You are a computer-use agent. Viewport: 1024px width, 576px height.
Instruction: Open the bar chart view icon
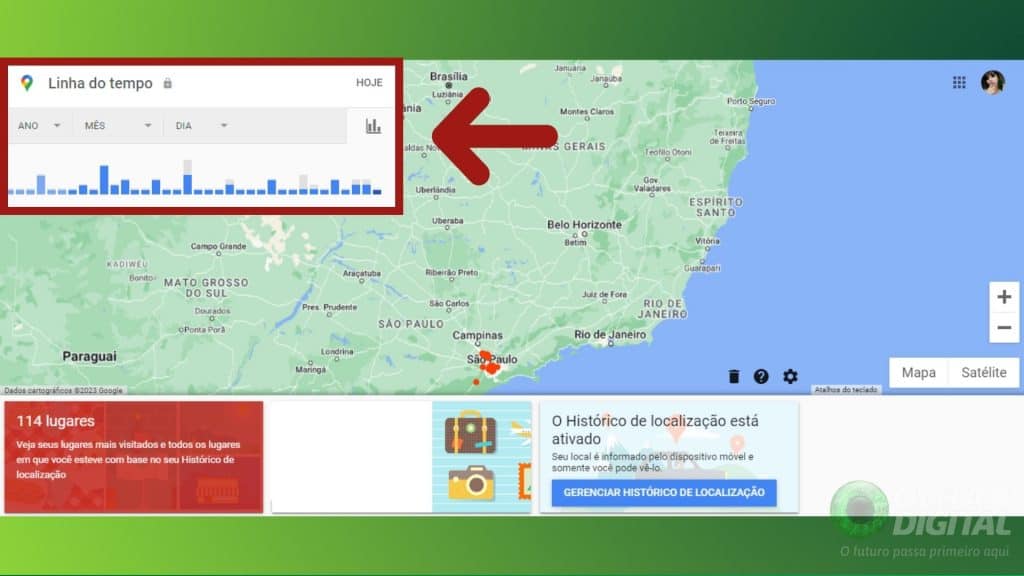[373, 126]
